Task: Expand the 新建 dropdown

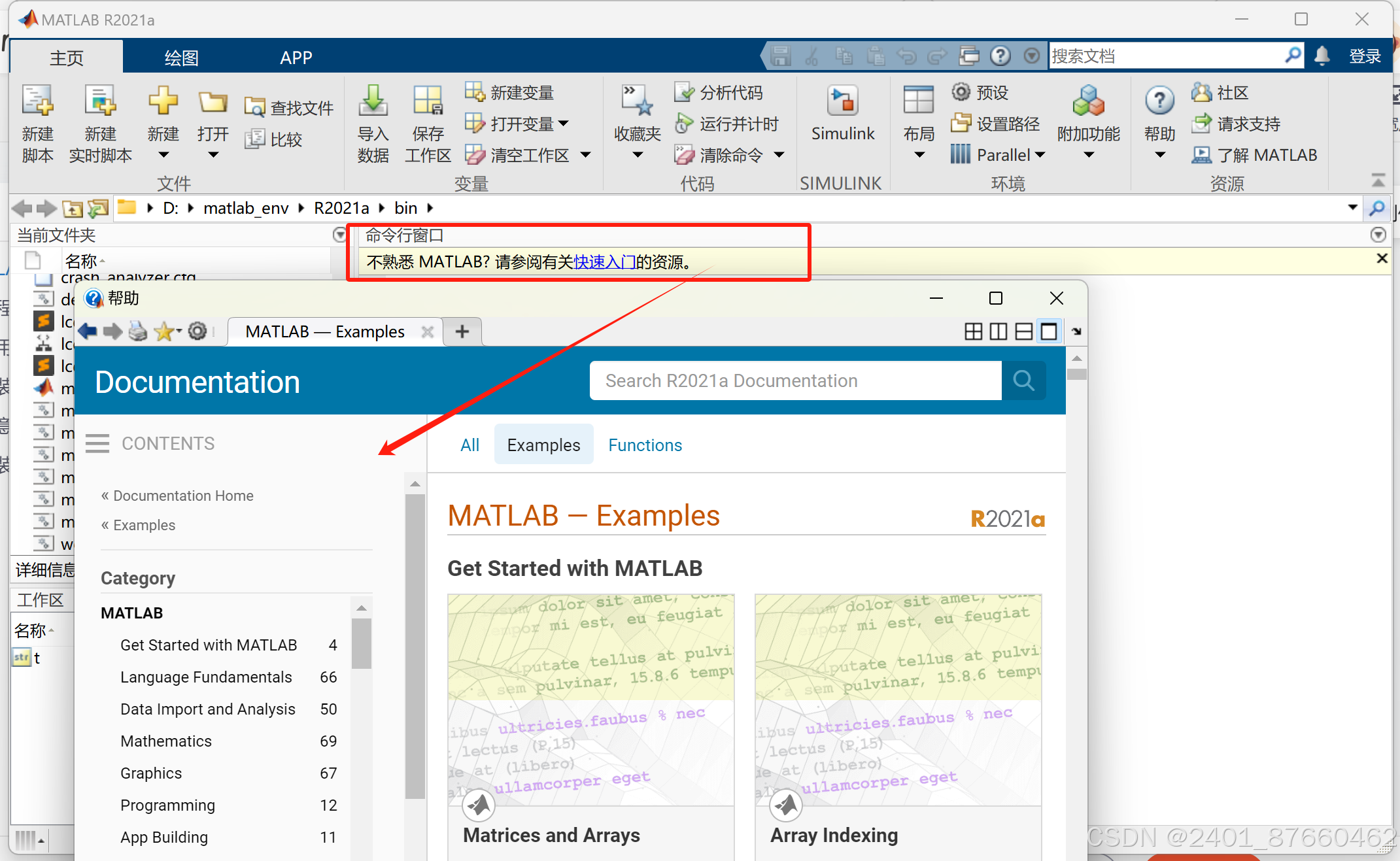Action: tap(163, 154)
